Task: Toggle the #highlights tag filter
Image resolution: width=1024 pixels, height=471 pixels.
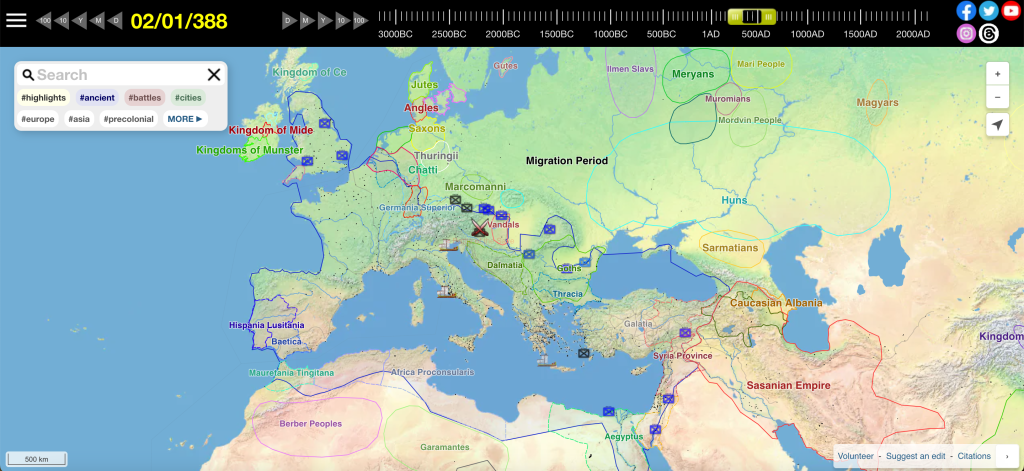Action: [43, 98]
